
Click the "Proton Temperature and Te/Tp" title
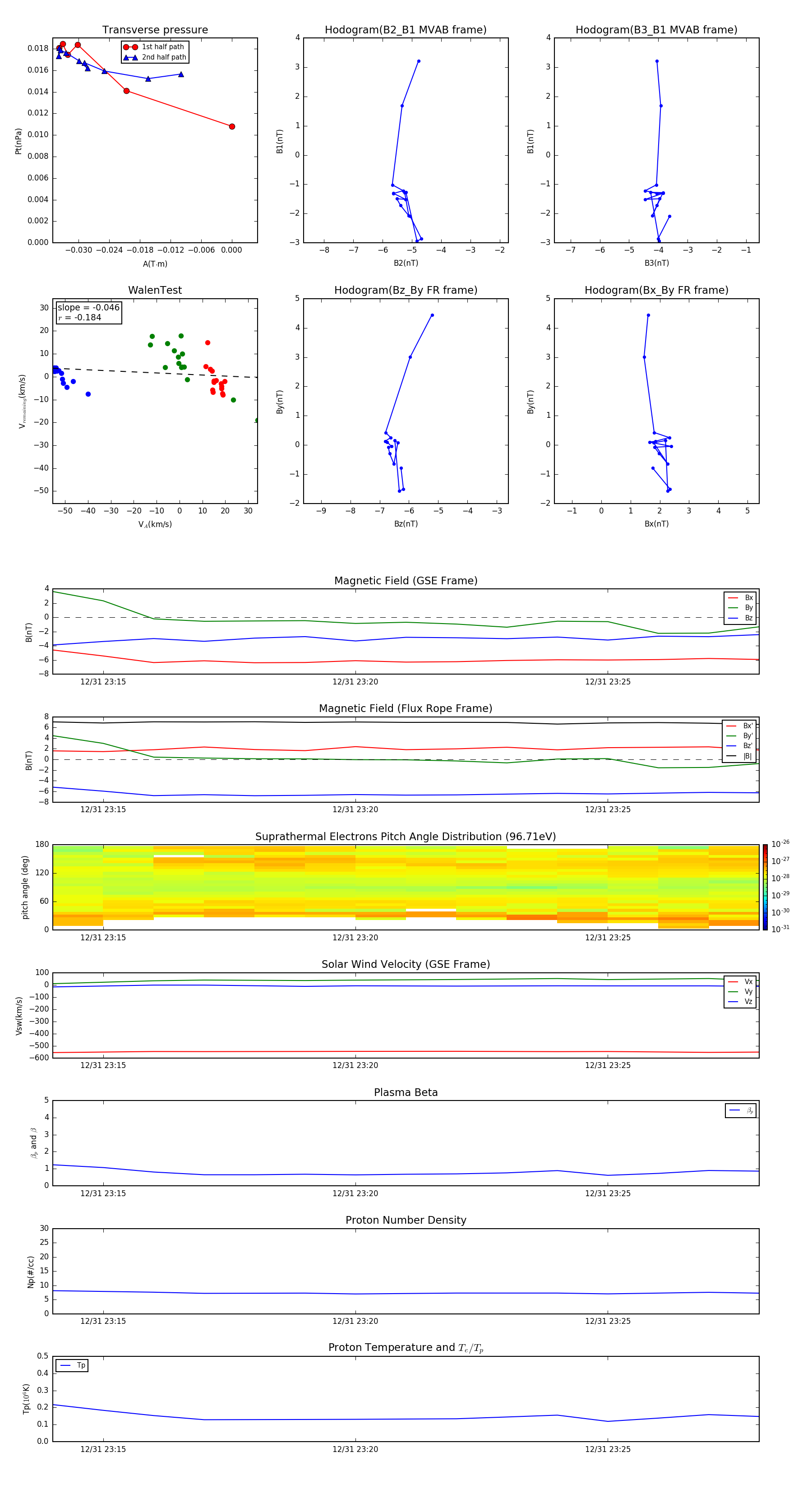(x=406, y=1347)
